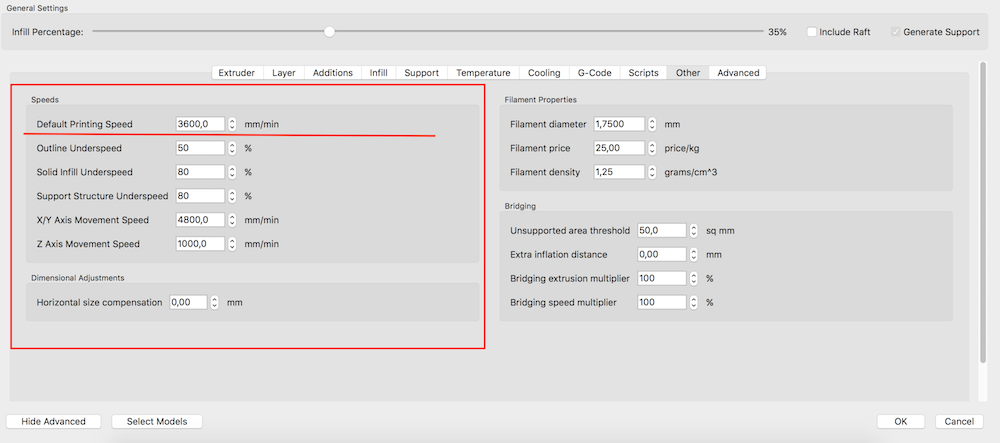Click the Default Printing Speed stepper arrows

pos(232,124)
